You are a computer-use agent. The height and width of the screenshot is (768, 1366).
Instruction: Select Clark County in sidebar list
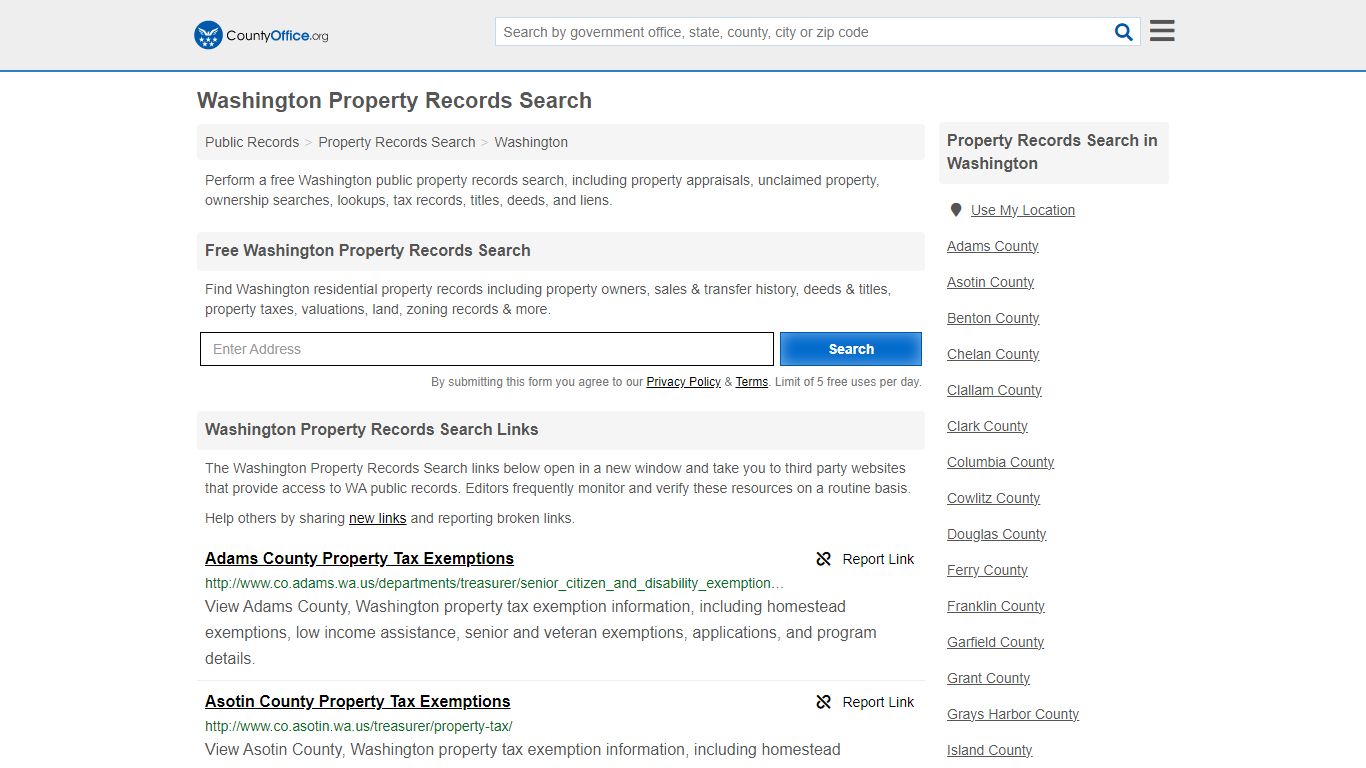pyautogui.click(x=987, y=426)
